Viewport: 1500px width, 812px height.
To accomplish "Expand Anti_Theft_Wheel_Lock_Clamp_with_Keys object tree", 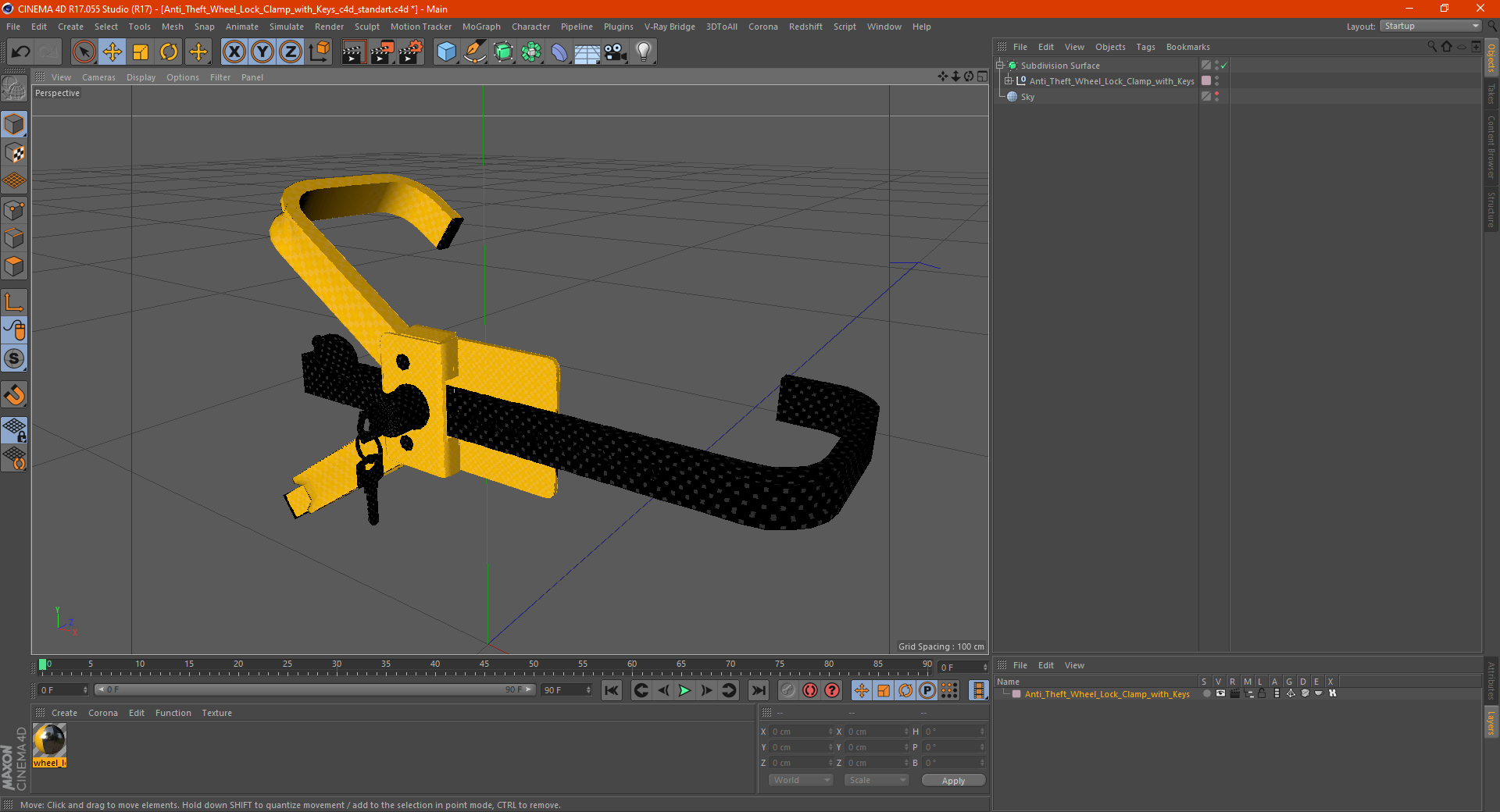I will (x=1009, y=80).
